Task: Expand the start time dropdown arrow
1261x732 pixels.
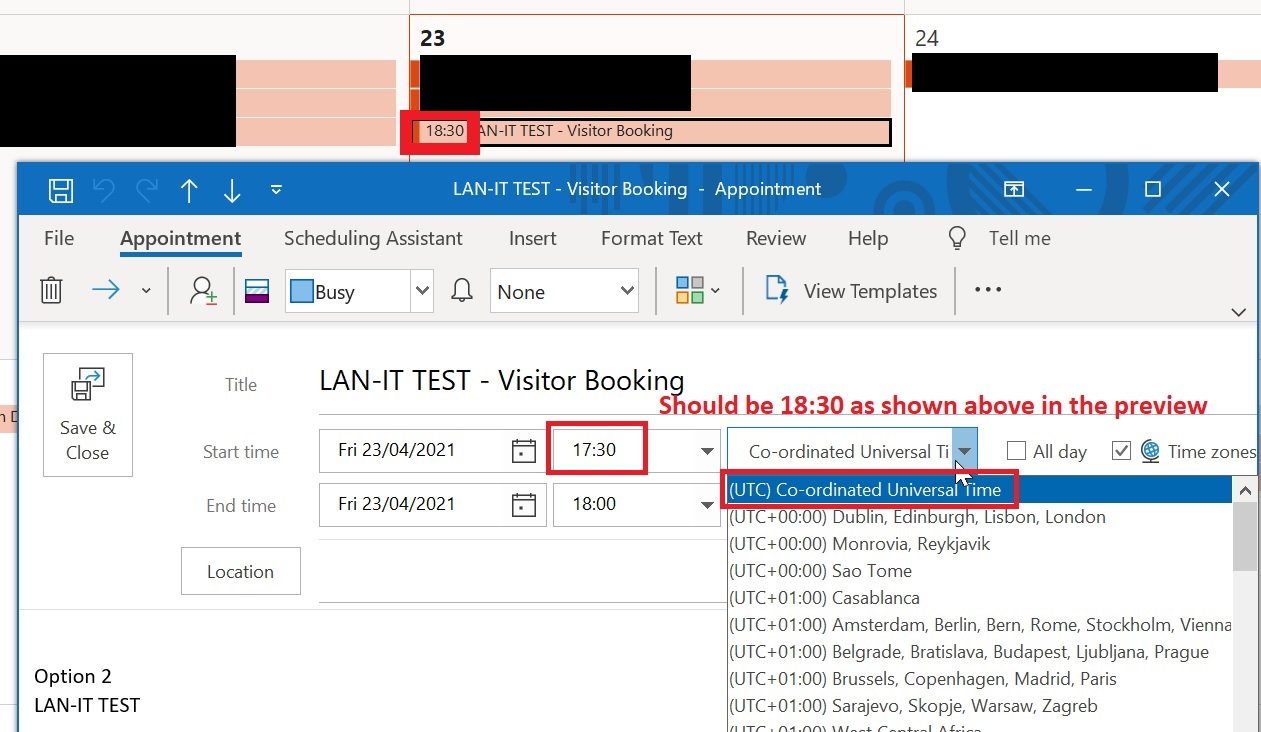Action: click(708, 451)
